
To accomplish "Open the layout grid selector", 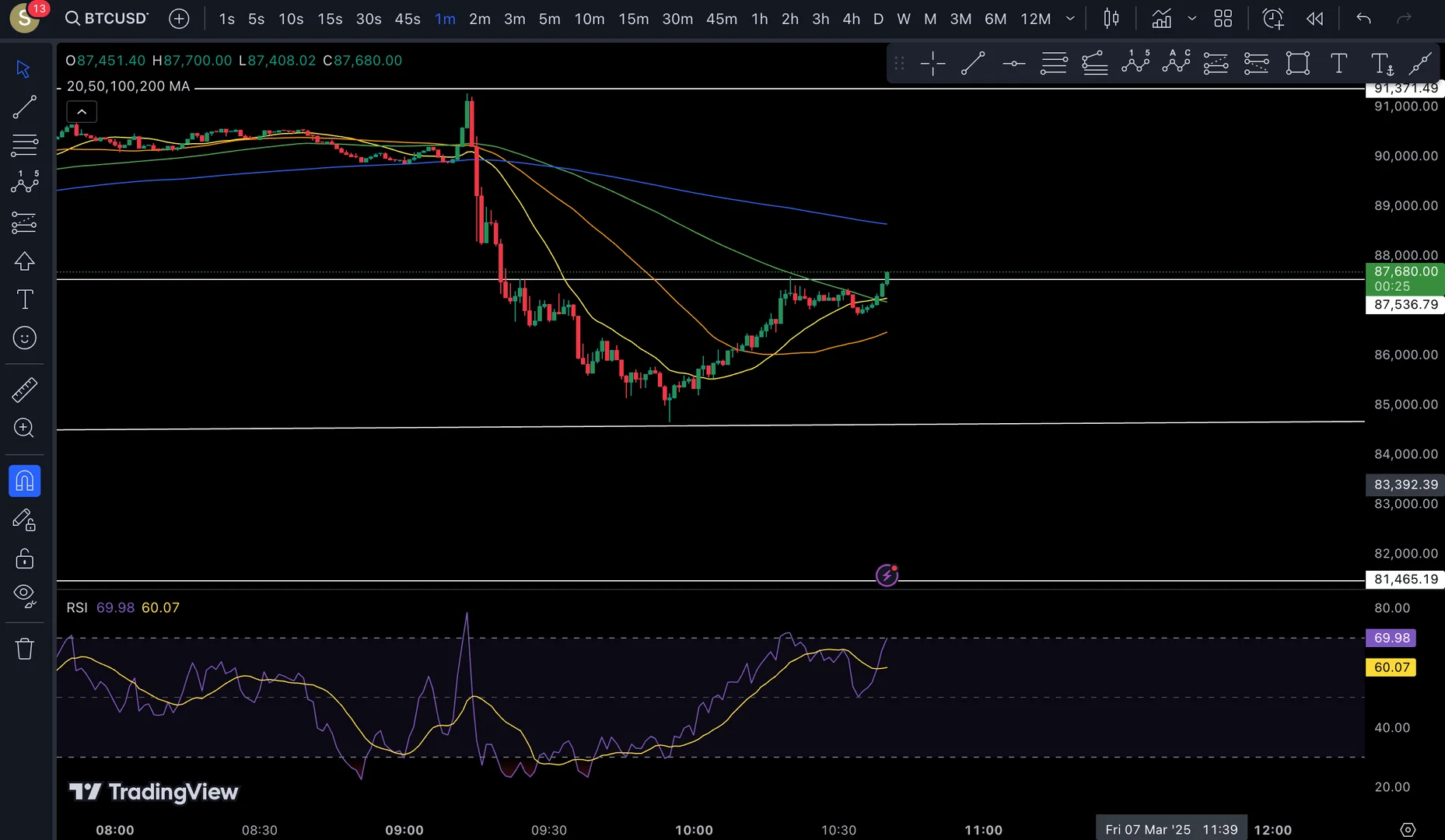I will pos(1223,19).
